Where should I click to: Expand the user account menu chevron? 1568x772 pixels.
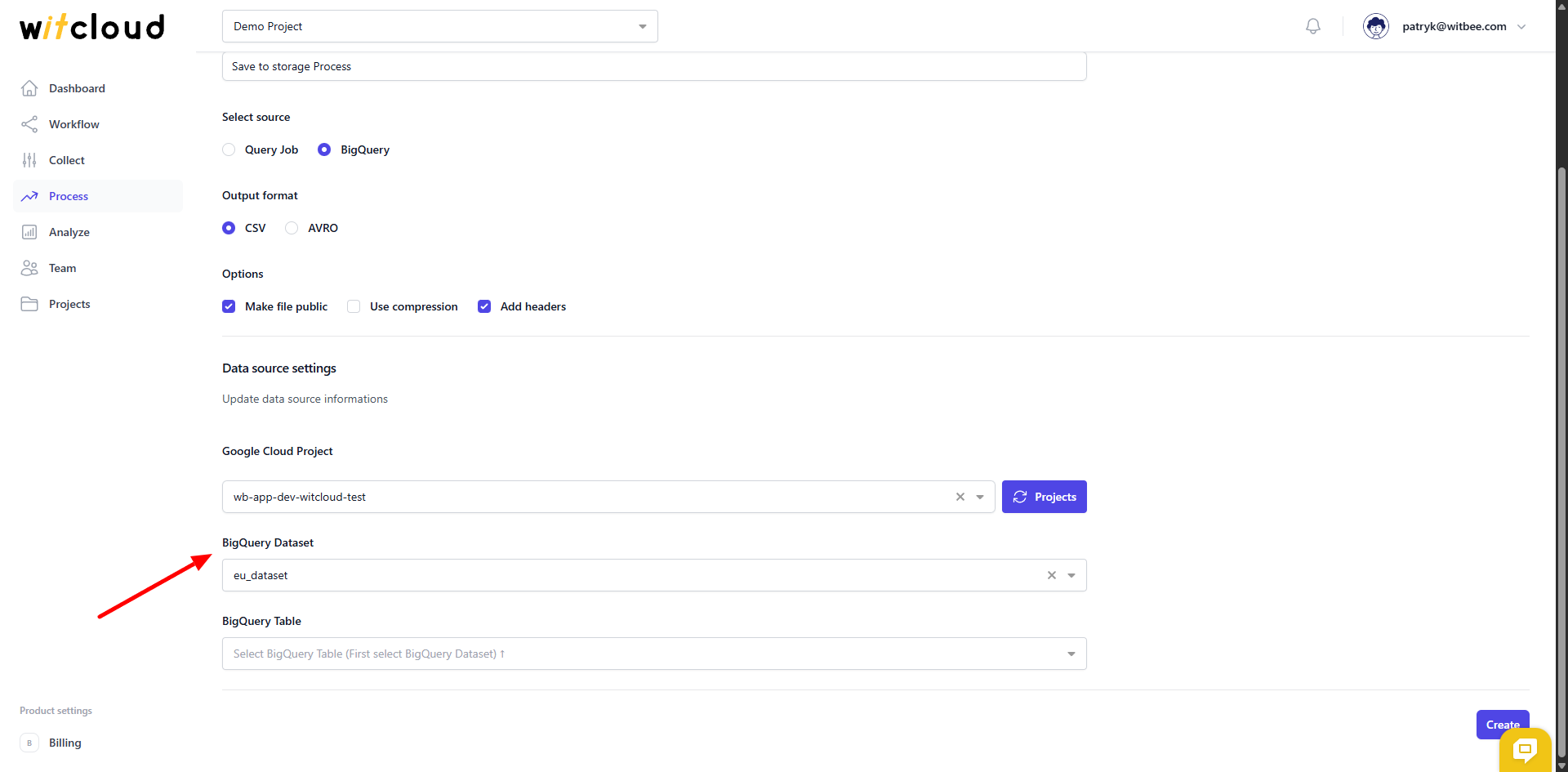(x=1521, y=26)
